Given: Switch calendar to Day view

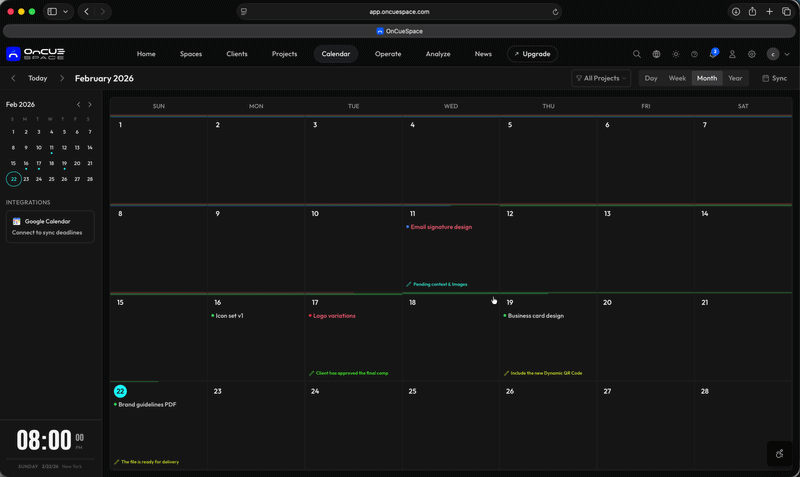Looking at the screenshot, I should pos(651,78).
